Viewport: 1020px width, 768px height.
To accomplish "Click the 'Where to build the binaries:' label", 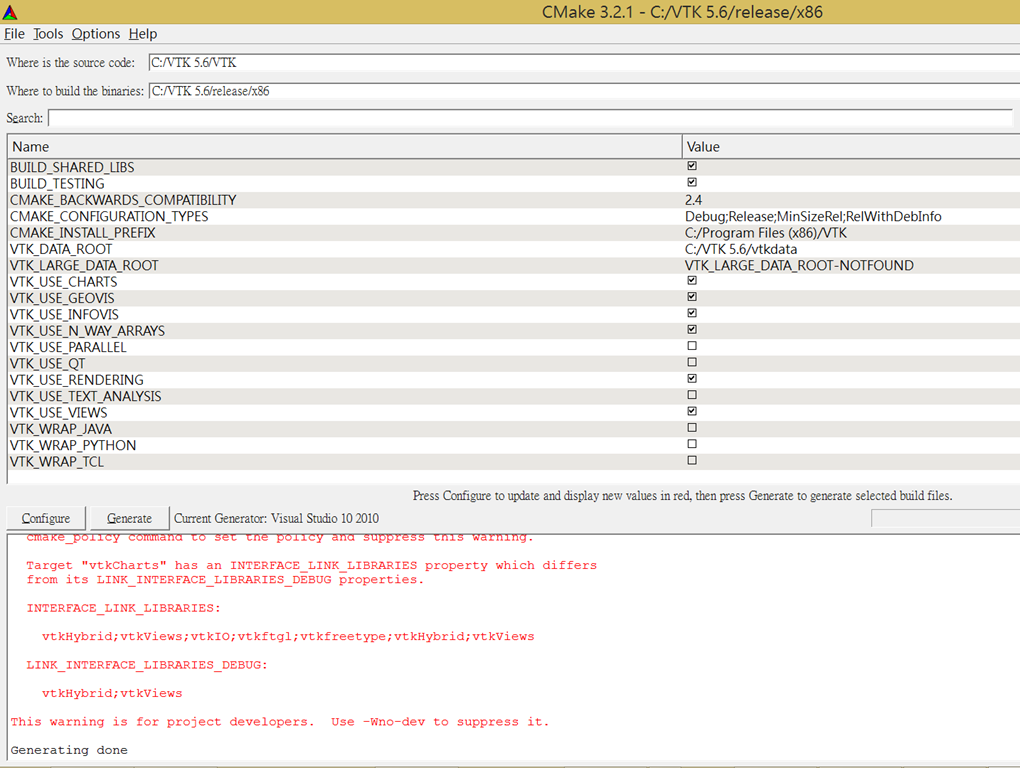I will [x=75, y=91].
